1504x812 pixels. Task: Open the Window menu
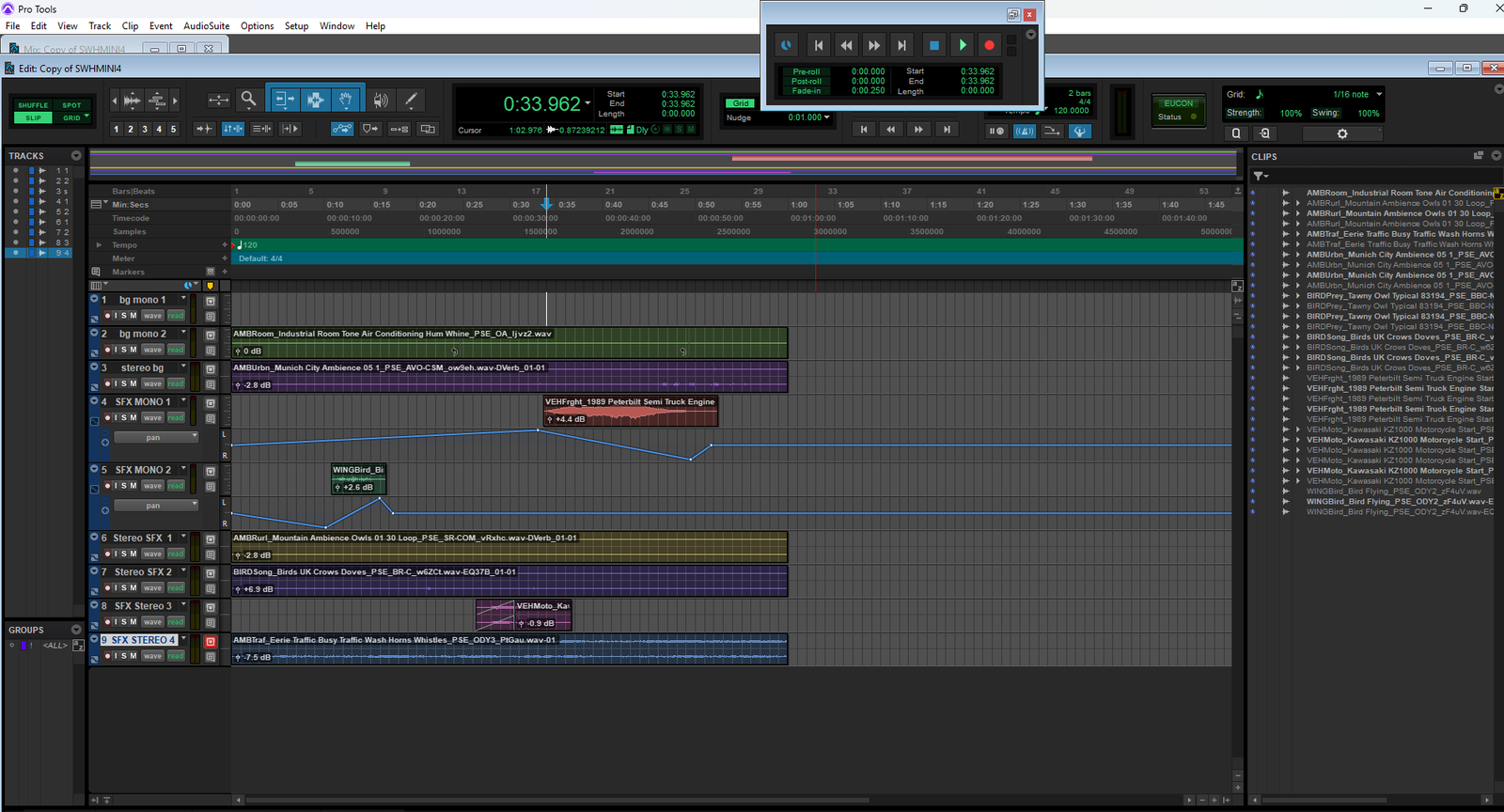(x=337, y=25)
